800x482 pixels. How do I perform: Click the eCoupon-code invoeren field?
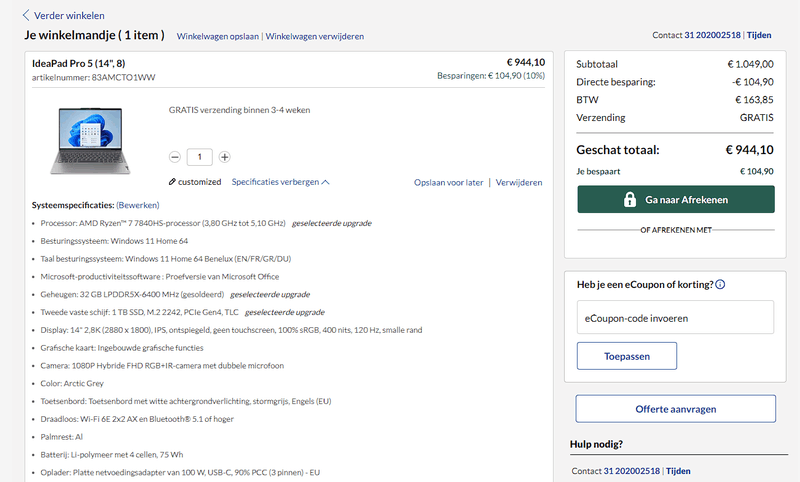click(x=675, y=318)
